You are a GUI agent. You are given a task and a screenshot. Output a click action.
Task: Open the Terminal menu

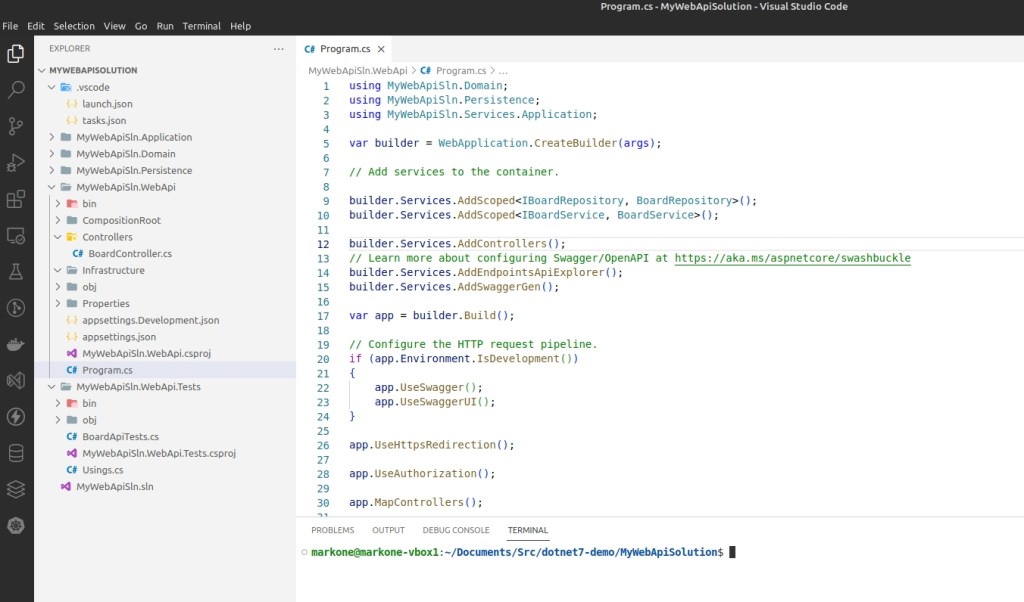201,26
